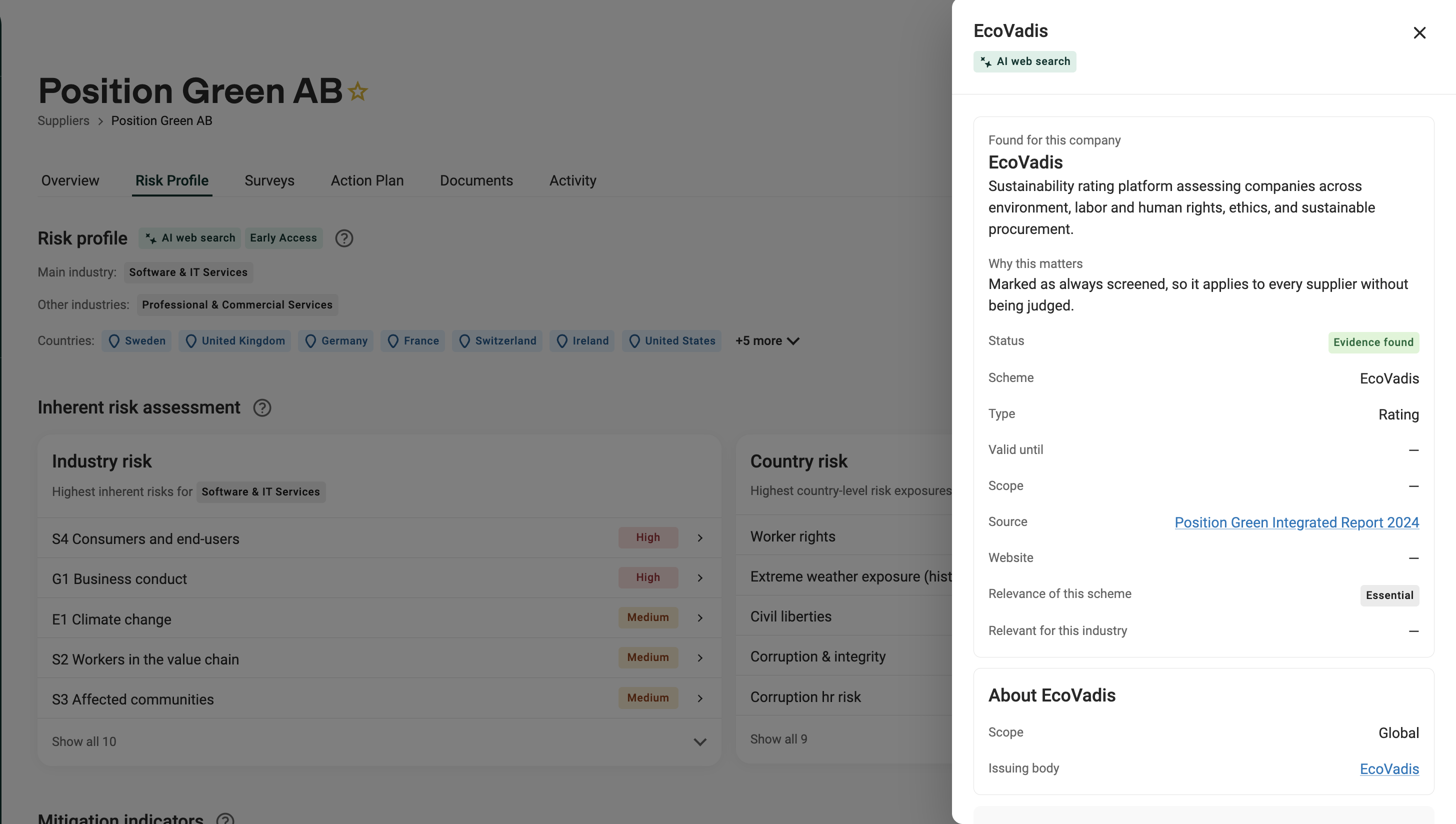Expand the +5 more countries list
This screenshot has width=1456, height=824.
tap(767, 341)
